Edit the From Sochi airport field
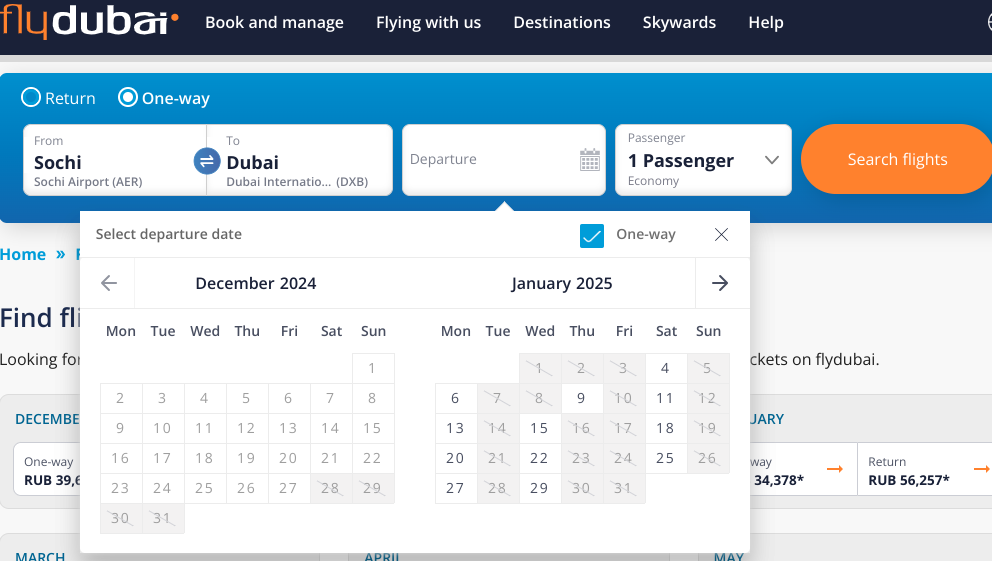This screenshot has width=992, height=561. [x=115, y=160]
